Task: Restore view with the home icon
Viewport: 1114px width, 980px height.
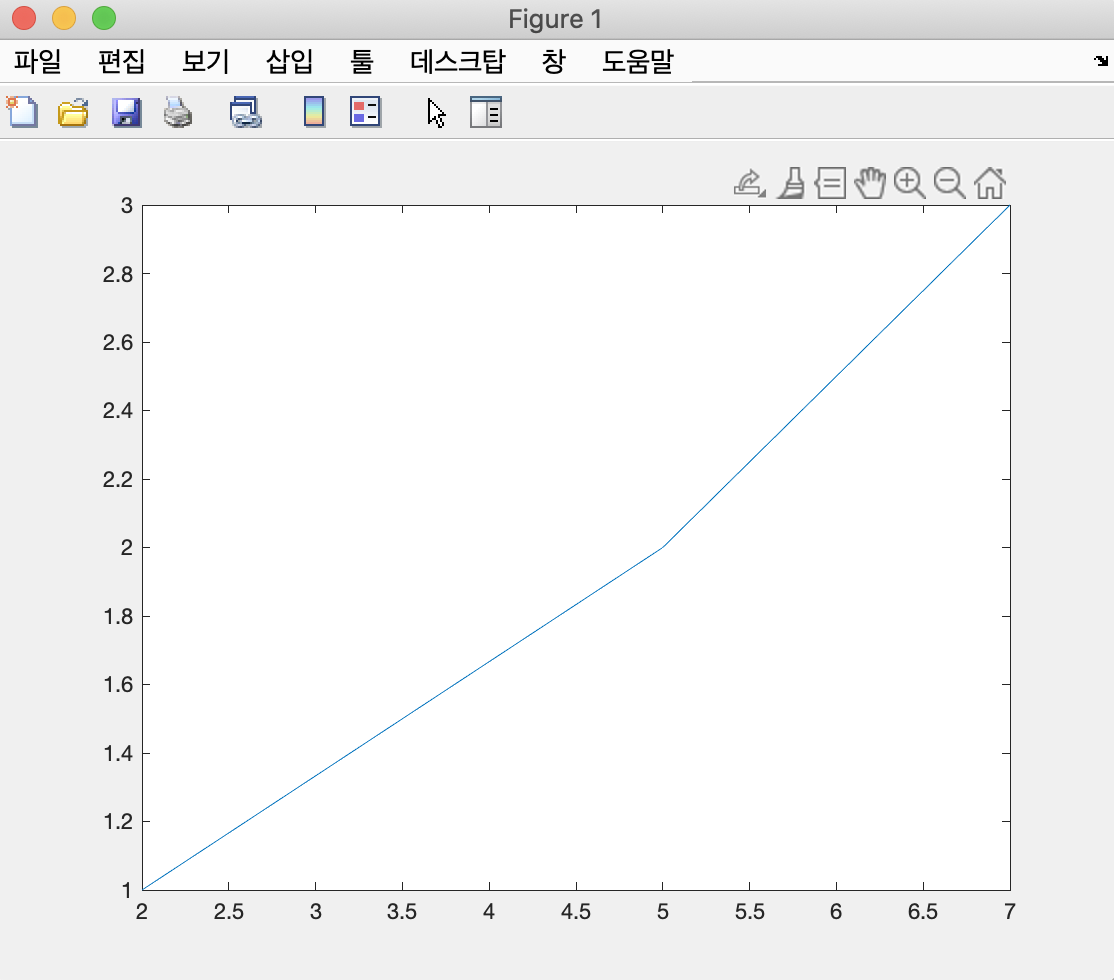Action: coord(990,183)
